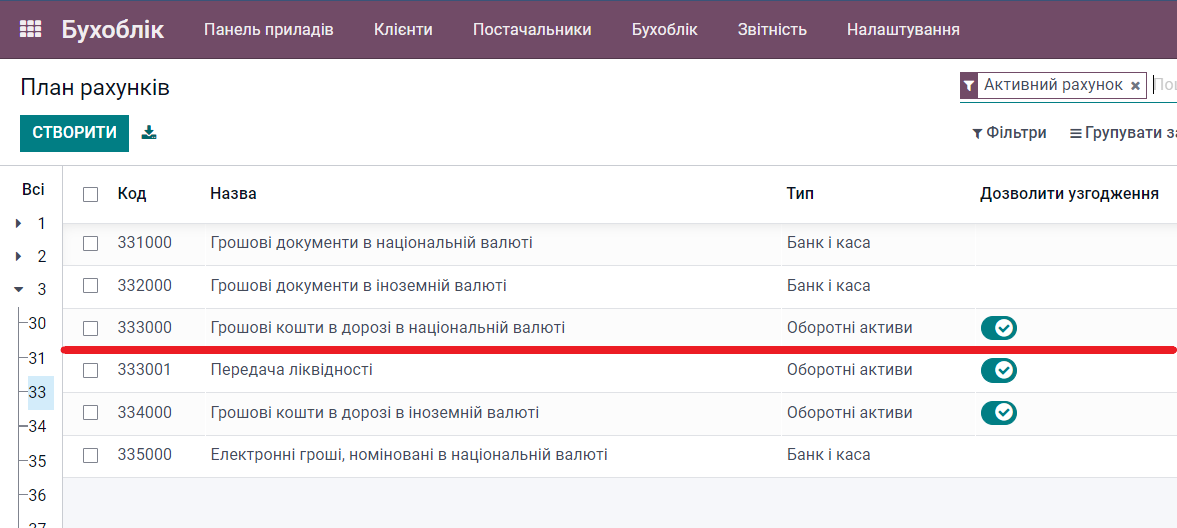Viewport: 1177px width, 528px height.
Task: Select checkbox for account 331000
Action: click(91, 243)
